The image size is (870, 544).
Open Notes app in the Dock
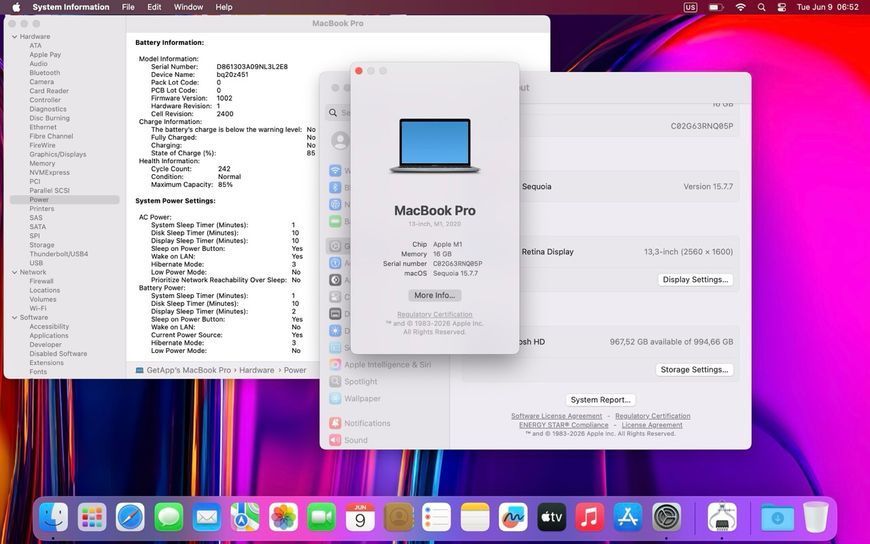coord(475,517)
